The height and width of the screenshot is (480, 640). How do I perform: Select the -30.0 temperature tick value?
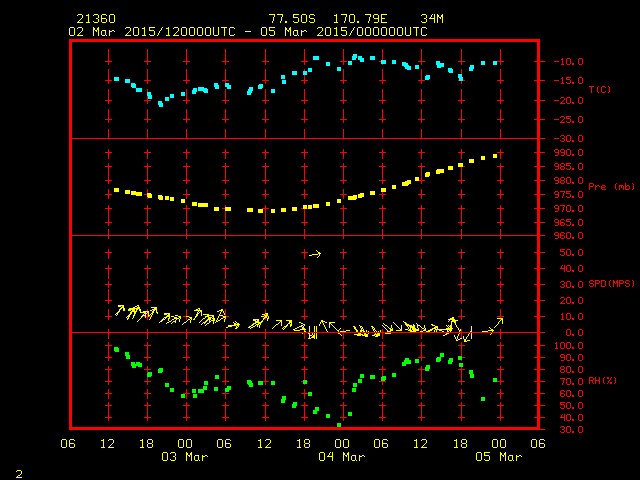click(x=569, y=139)
